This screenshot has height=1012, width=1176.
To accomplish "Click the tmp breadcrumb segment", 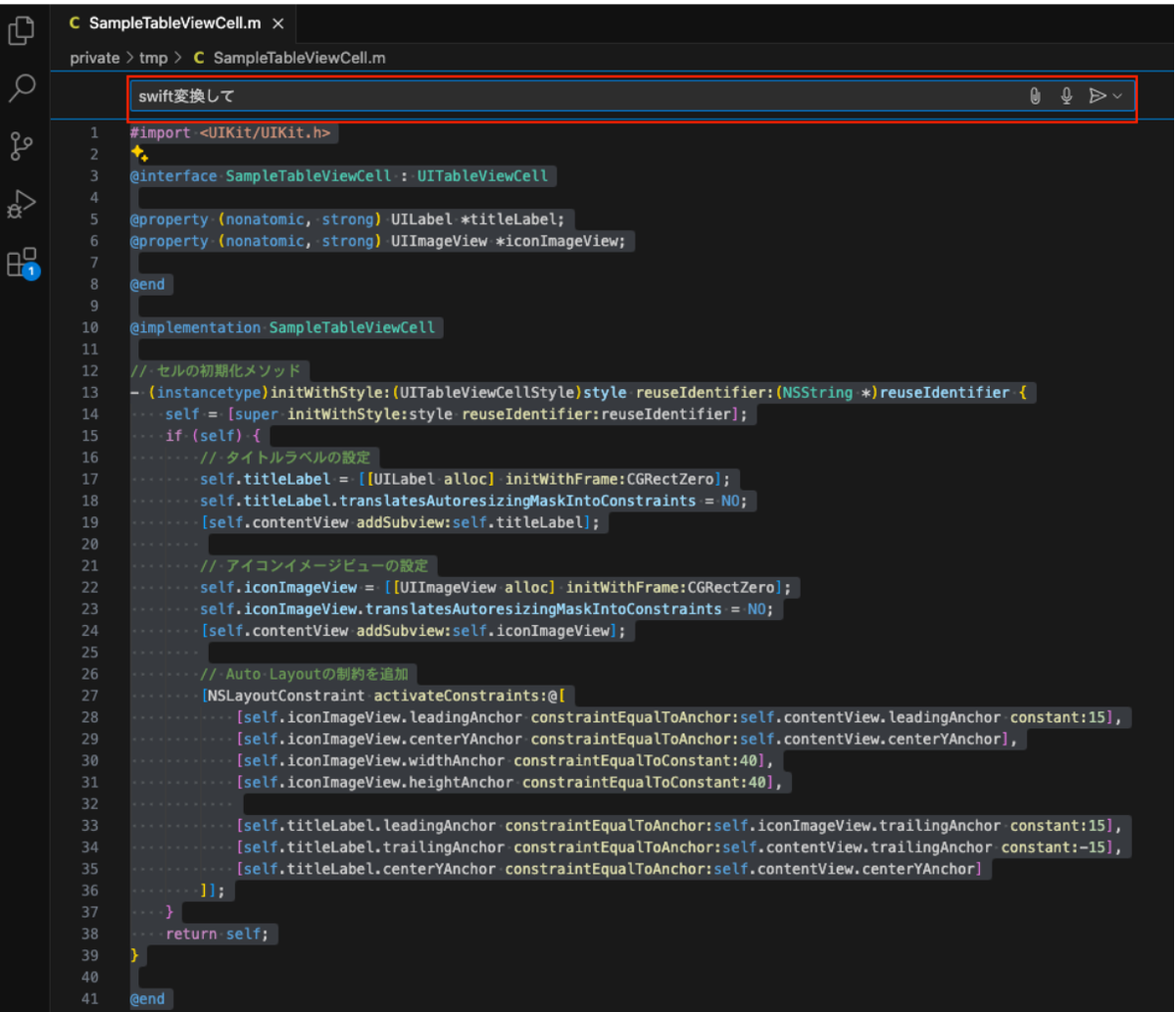I will [x=153, y=58].
